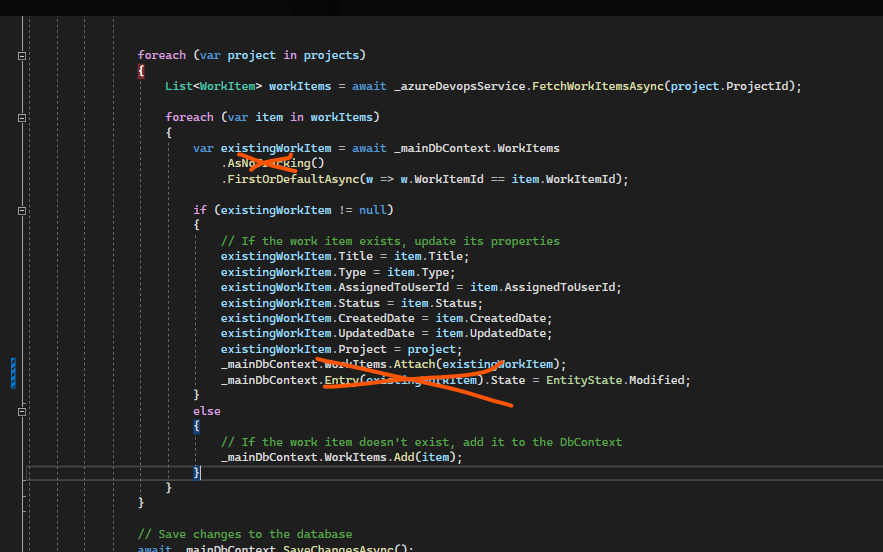The height and width of the screenshot is (552, 883).
Task: Click 'EntityState.Modified' value
Action: 614,380
